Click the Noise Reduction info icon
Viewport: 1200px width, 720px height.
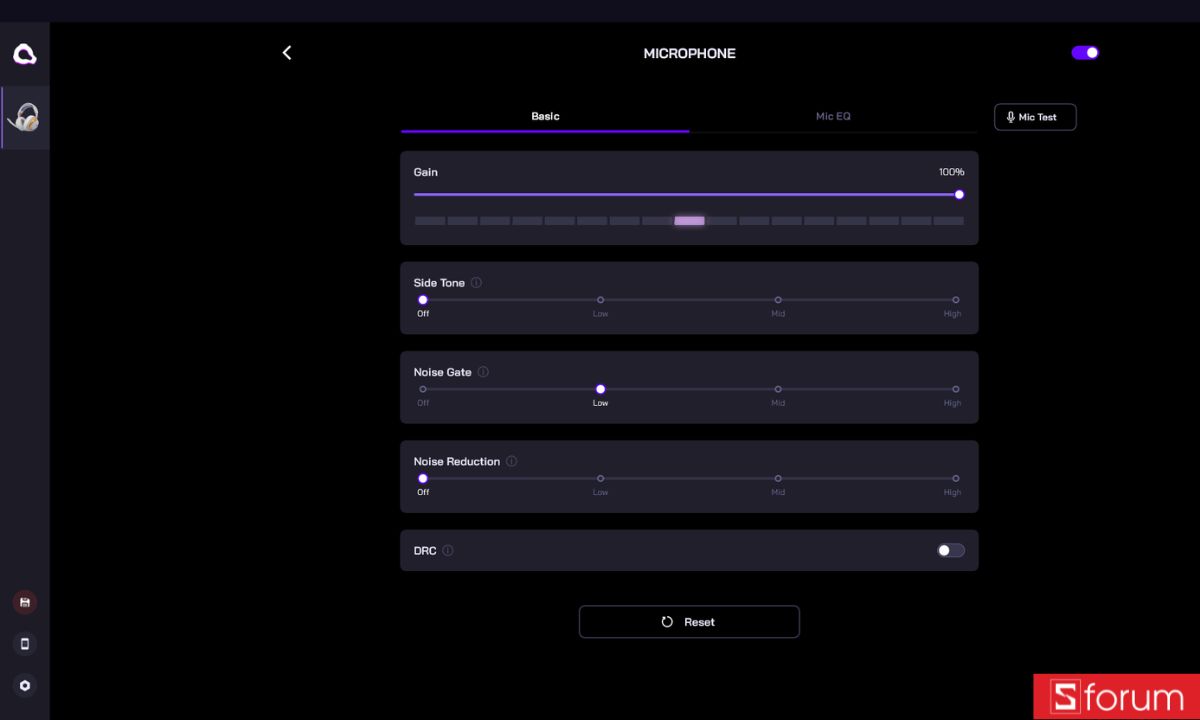[x=511, y=461]
